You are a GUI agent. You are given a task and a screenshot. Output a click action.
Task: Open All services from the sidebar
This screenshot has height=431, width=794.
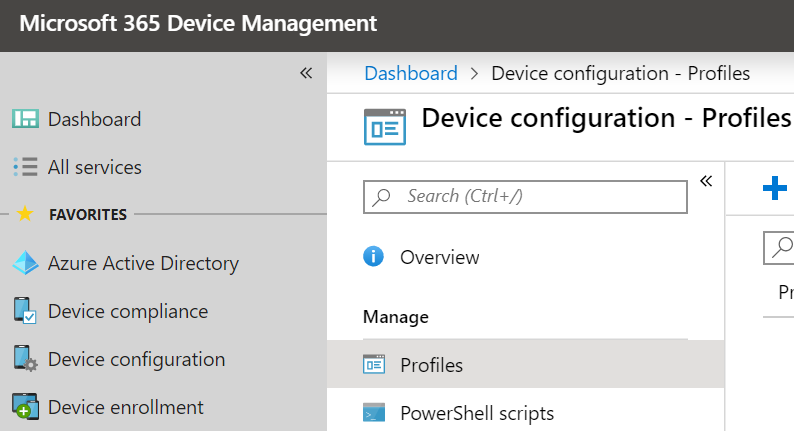[94, 167]
